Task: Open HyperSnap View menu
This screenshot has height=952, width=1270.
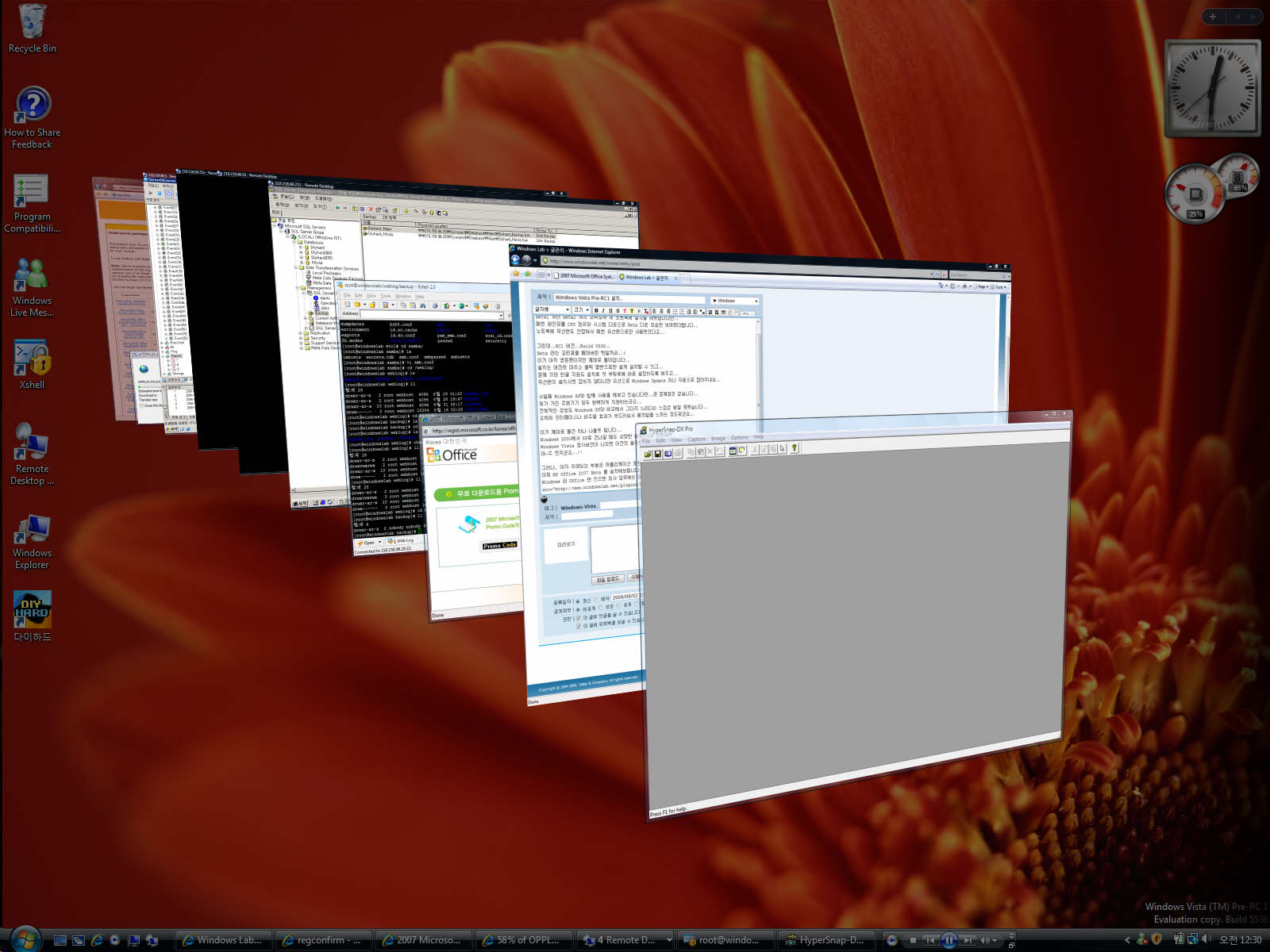Action: pos(676,440)
